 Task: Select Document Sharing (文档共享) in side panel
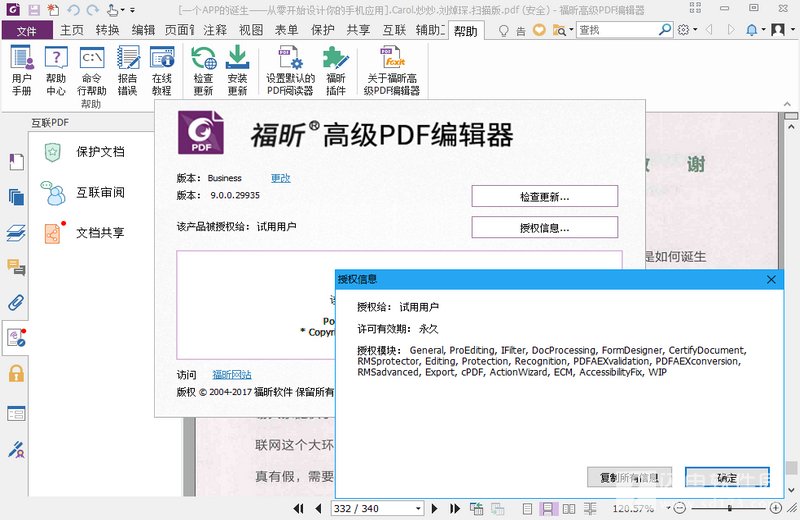point(84,233)
